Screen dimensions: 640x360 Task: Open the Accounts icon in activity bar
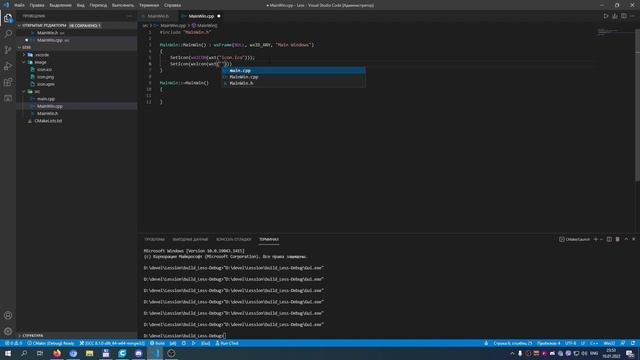click(x=8, y=315)
